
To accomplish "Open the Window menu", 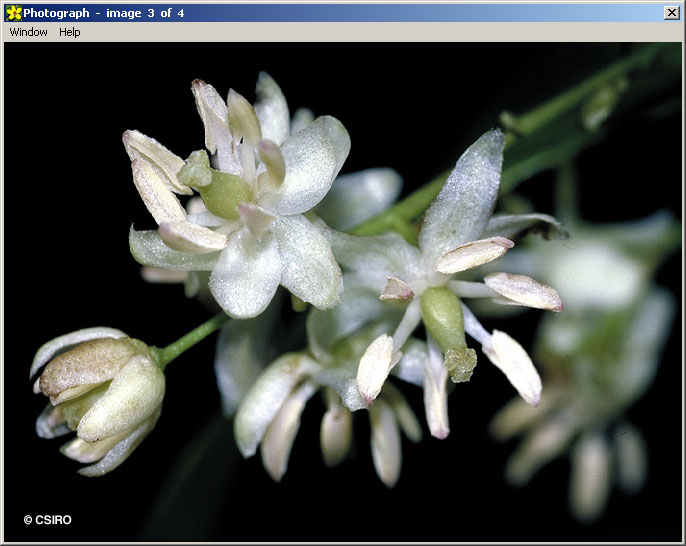I will [28, 32].
